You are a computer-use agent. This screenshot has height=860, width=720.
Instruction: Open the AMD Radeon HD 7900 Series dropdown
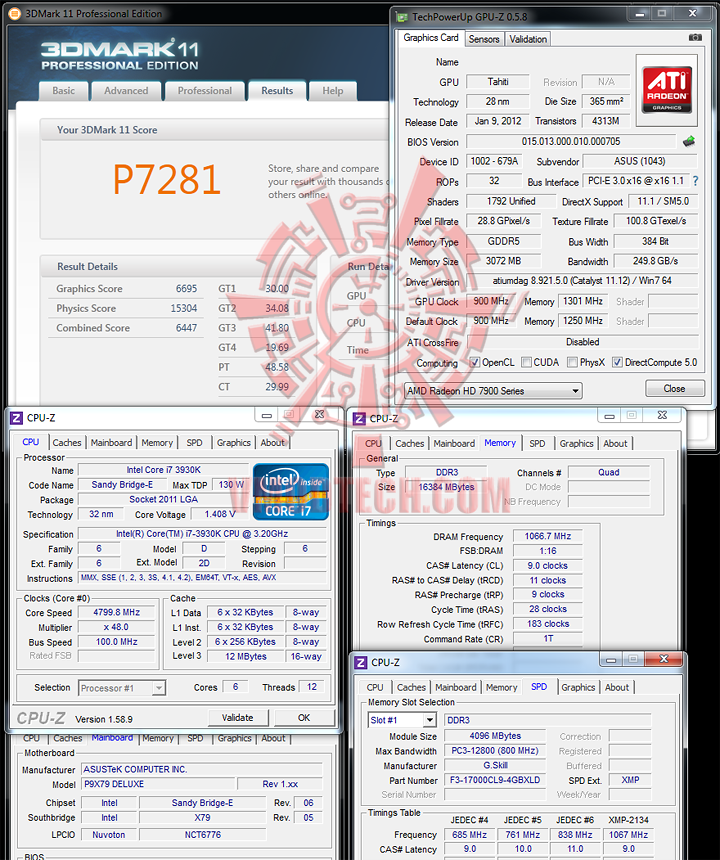pos(493,391)
